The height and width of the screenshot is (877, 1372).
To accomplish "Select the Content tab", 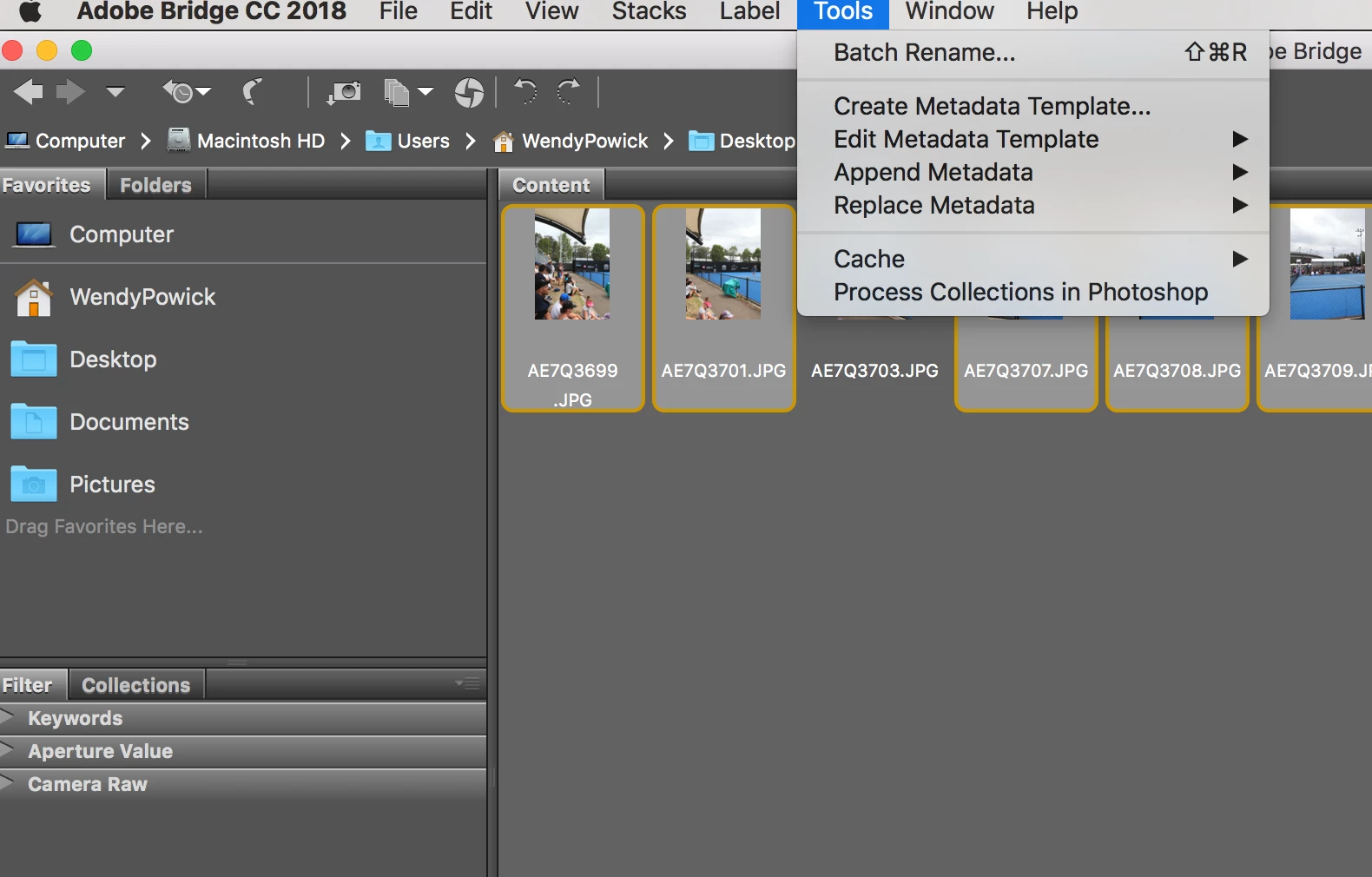I will (551, 185).
